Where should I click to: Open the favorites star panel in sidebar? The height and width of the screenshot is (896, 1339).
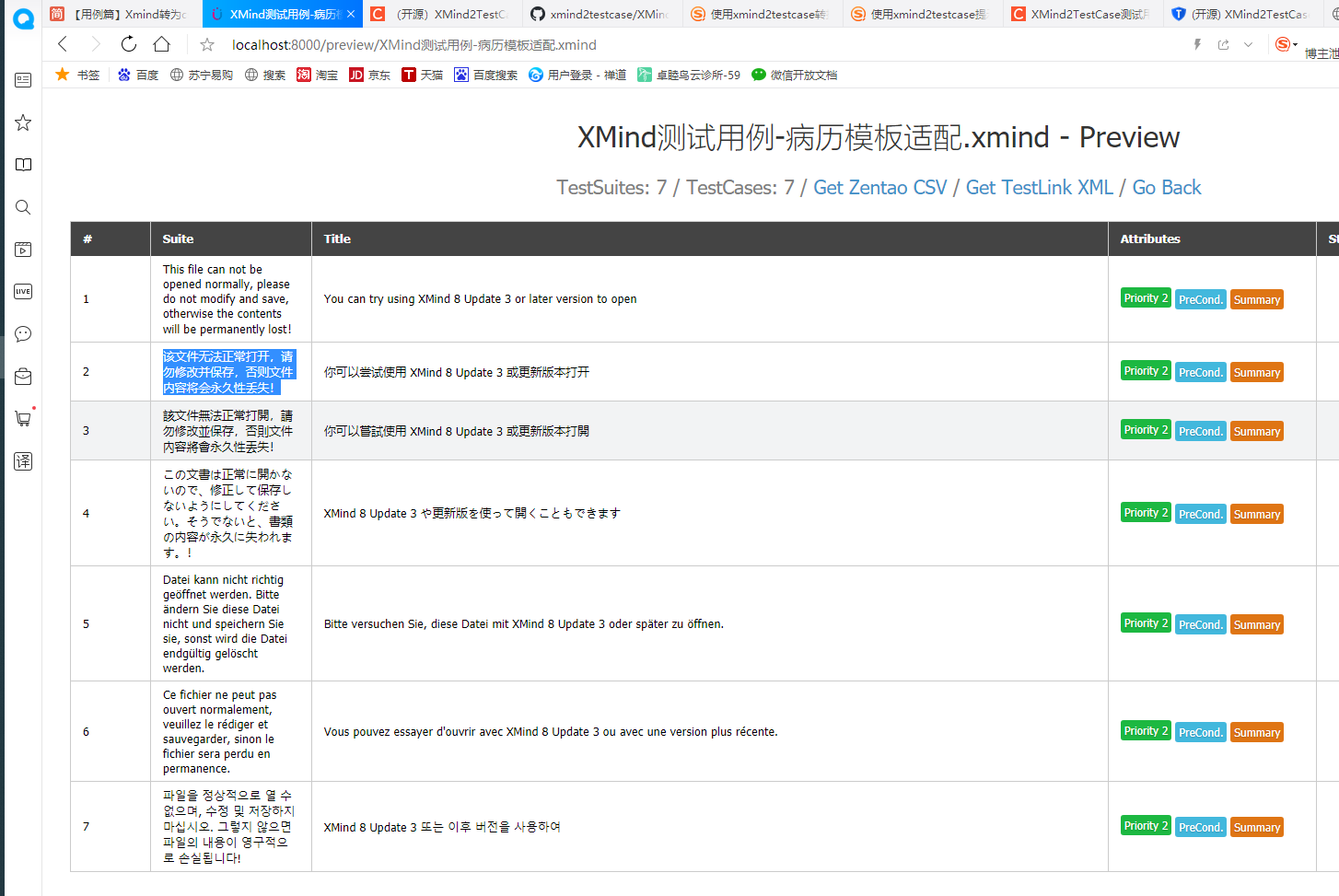23,122
